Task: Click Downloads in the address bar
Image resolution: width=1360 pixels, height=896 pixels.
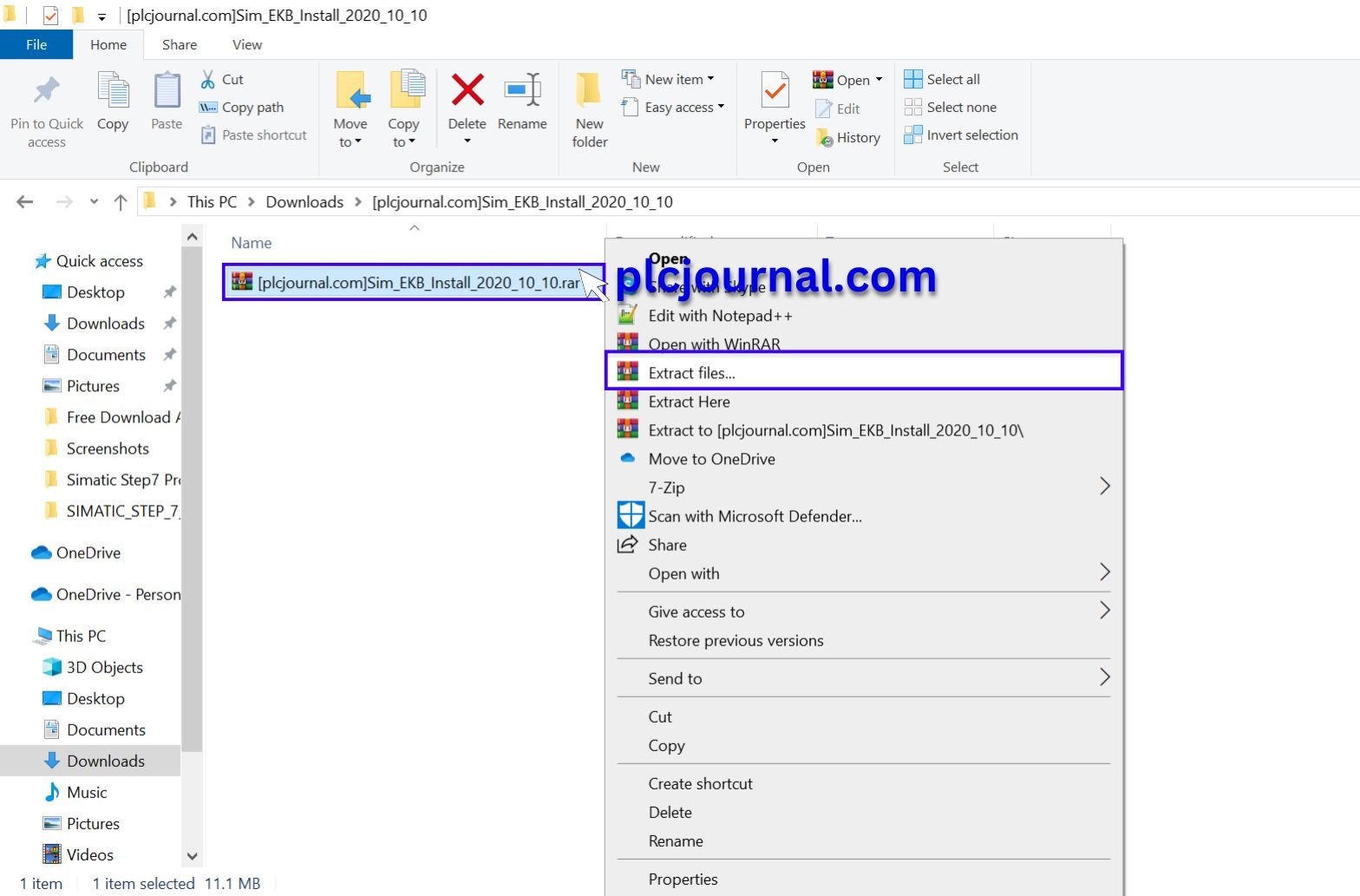Action: point(304,202)
